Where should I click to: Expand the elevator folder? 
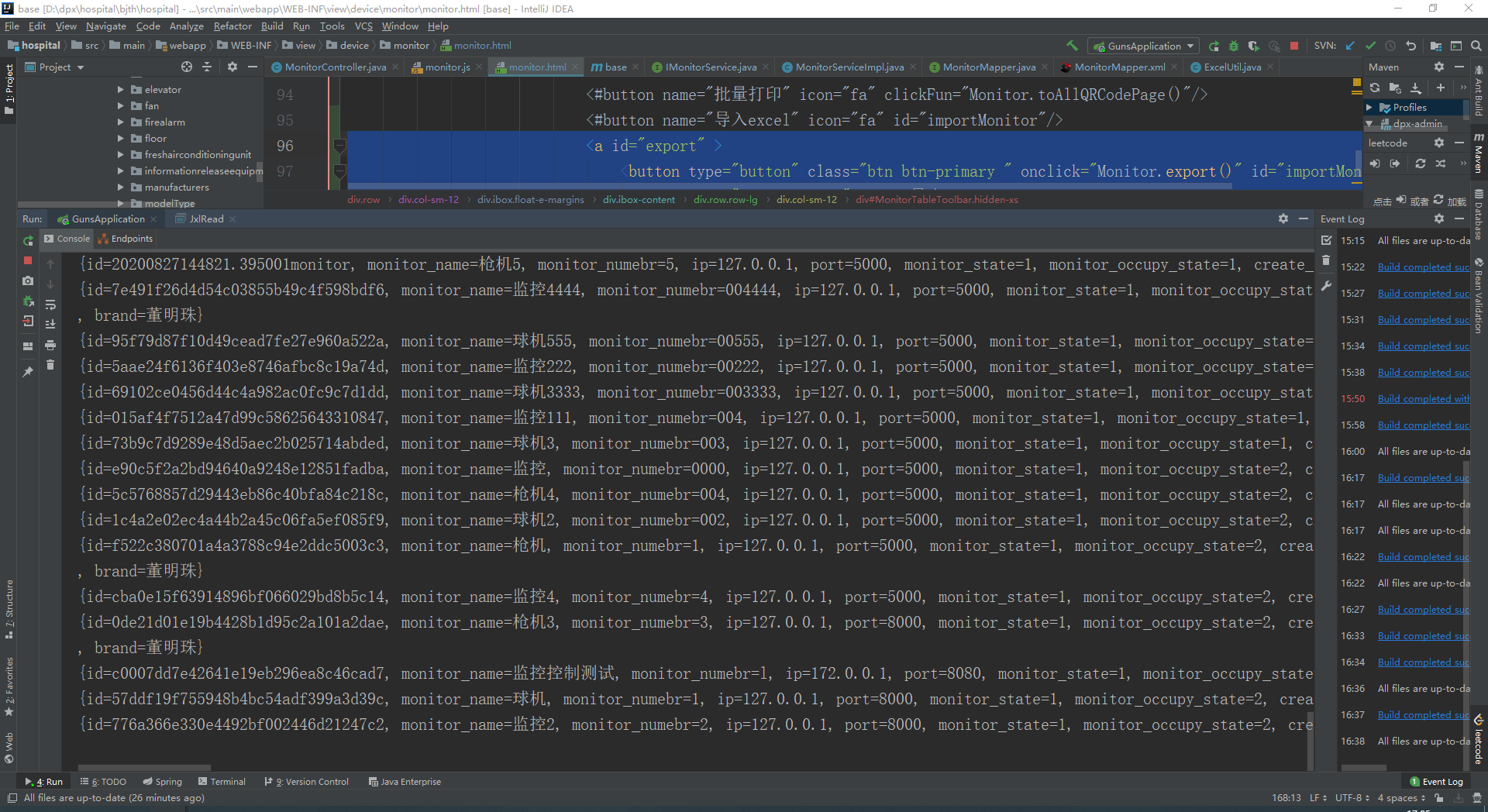tap(120, 89)
